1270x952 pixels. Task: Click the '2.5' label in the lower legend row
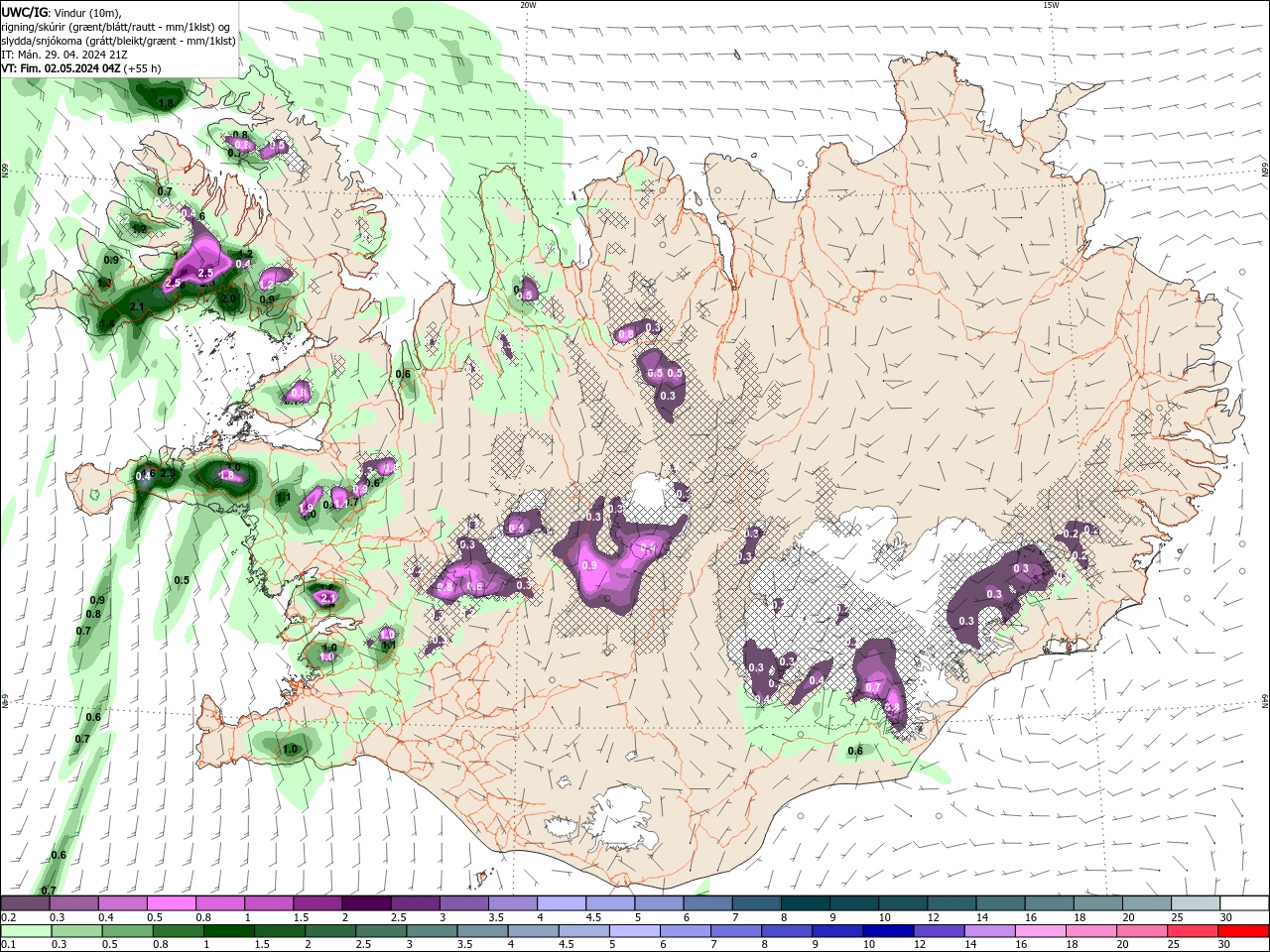pos(362,945)
